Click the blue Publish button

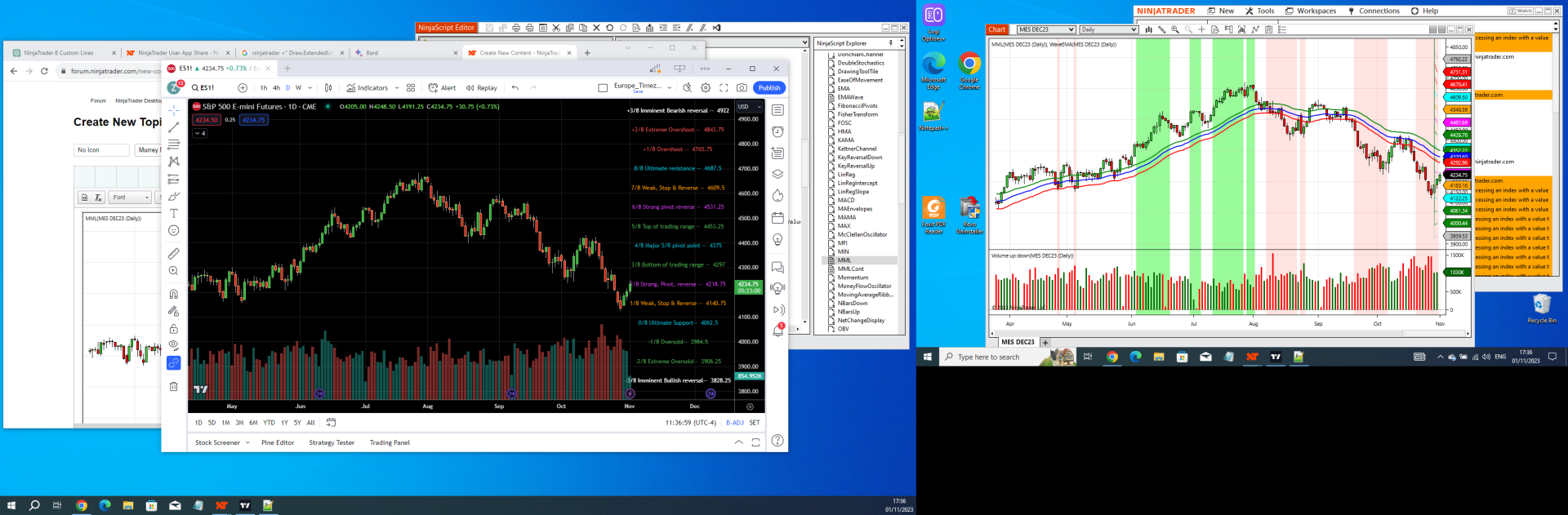pos(769,87)
